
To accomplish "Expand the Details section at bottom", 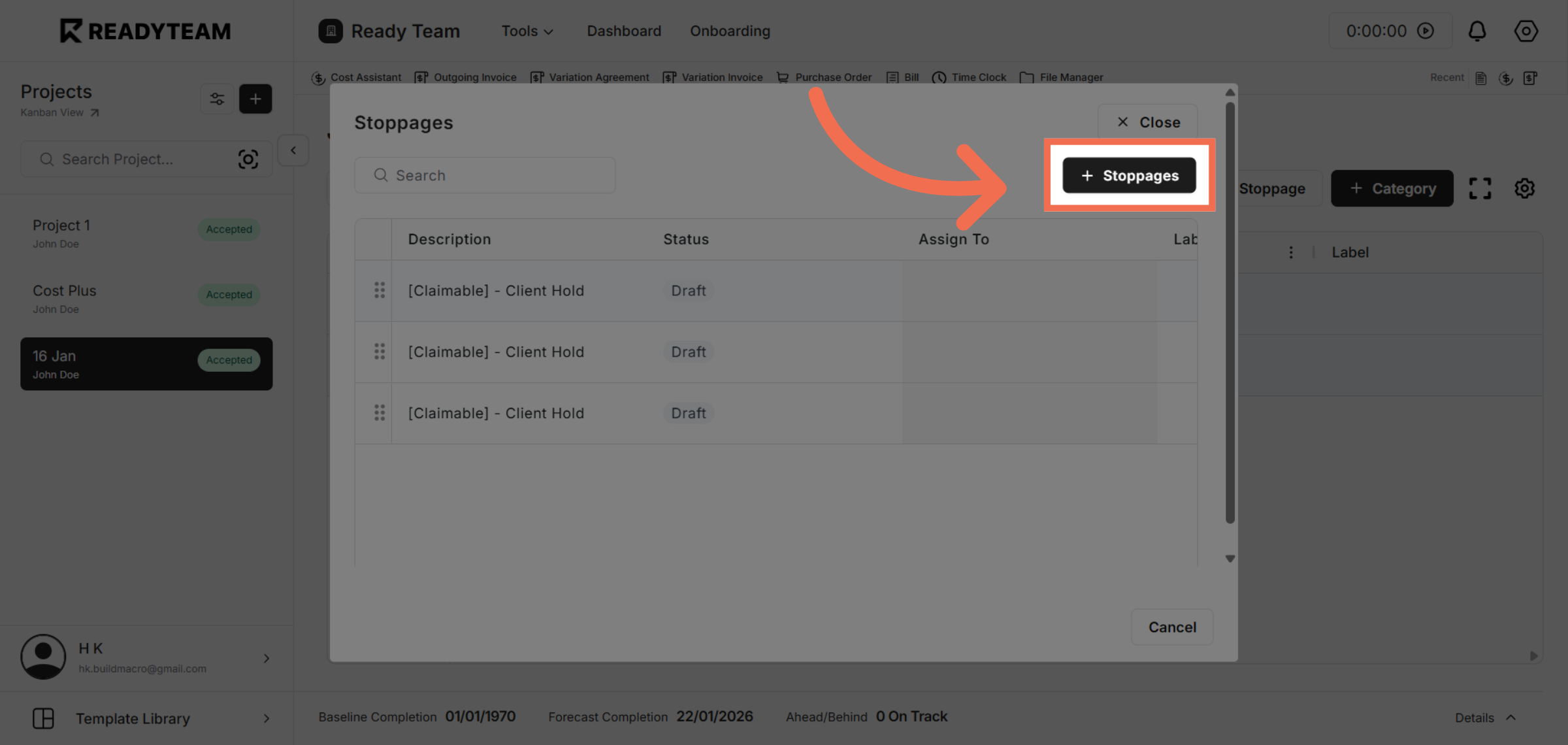I will click(x=1484, y=718).
